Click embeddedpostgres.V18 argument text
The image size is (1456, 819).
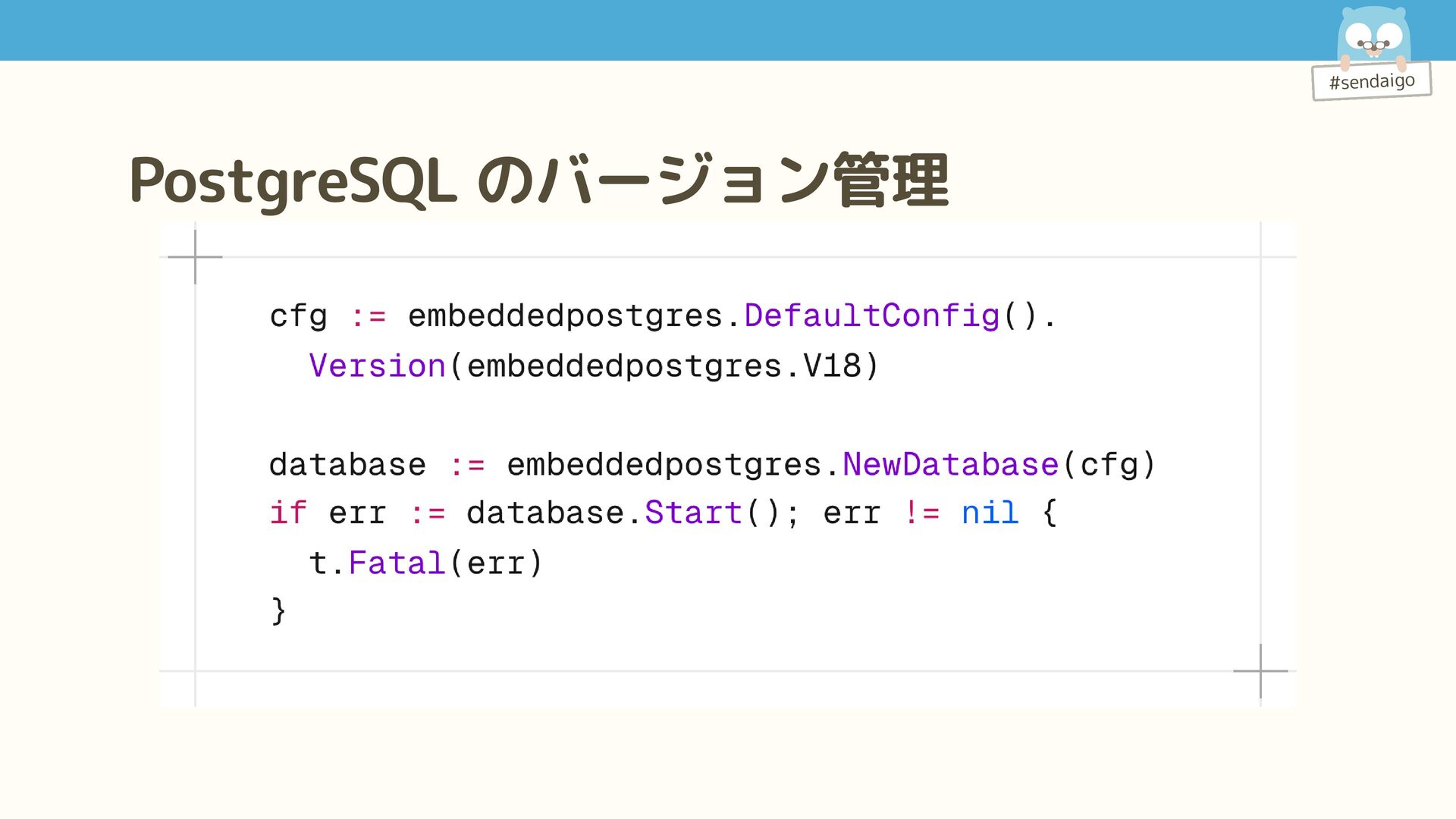tap(664, 366)
